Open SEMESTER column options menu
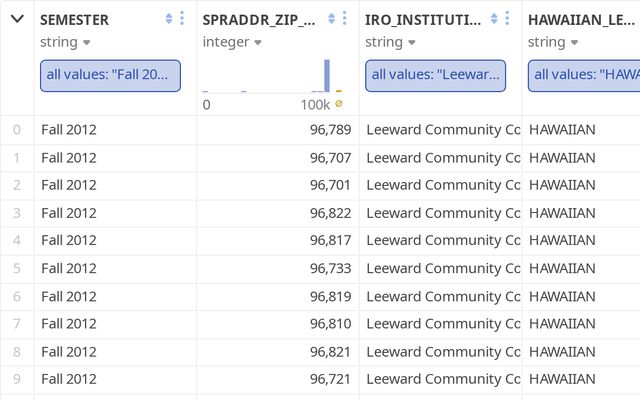The width and height of the screenshot is (640, 400). [x=182, y=18]
